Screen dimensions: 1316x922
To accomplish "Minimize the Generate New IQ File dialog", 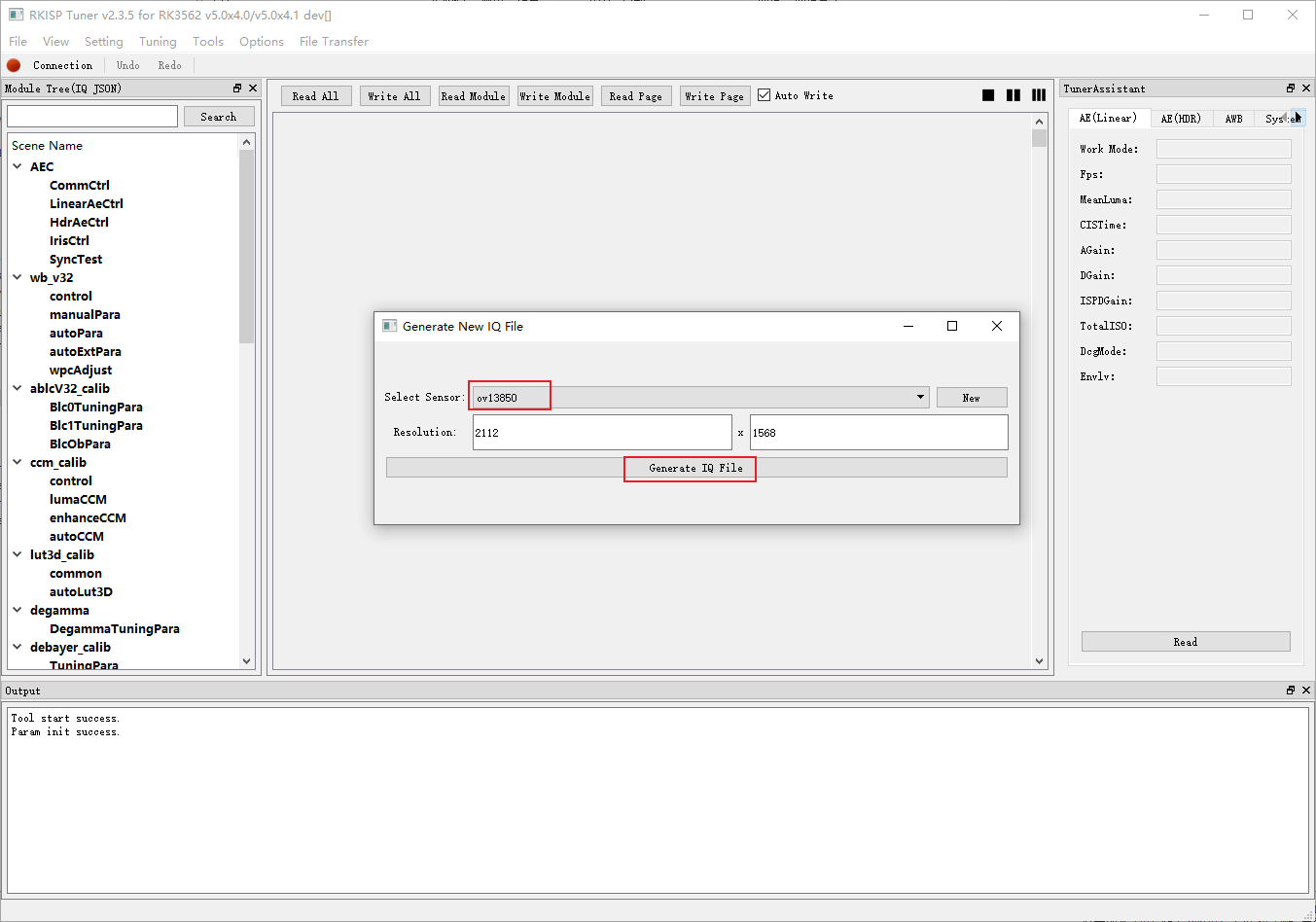I will 908,326.
